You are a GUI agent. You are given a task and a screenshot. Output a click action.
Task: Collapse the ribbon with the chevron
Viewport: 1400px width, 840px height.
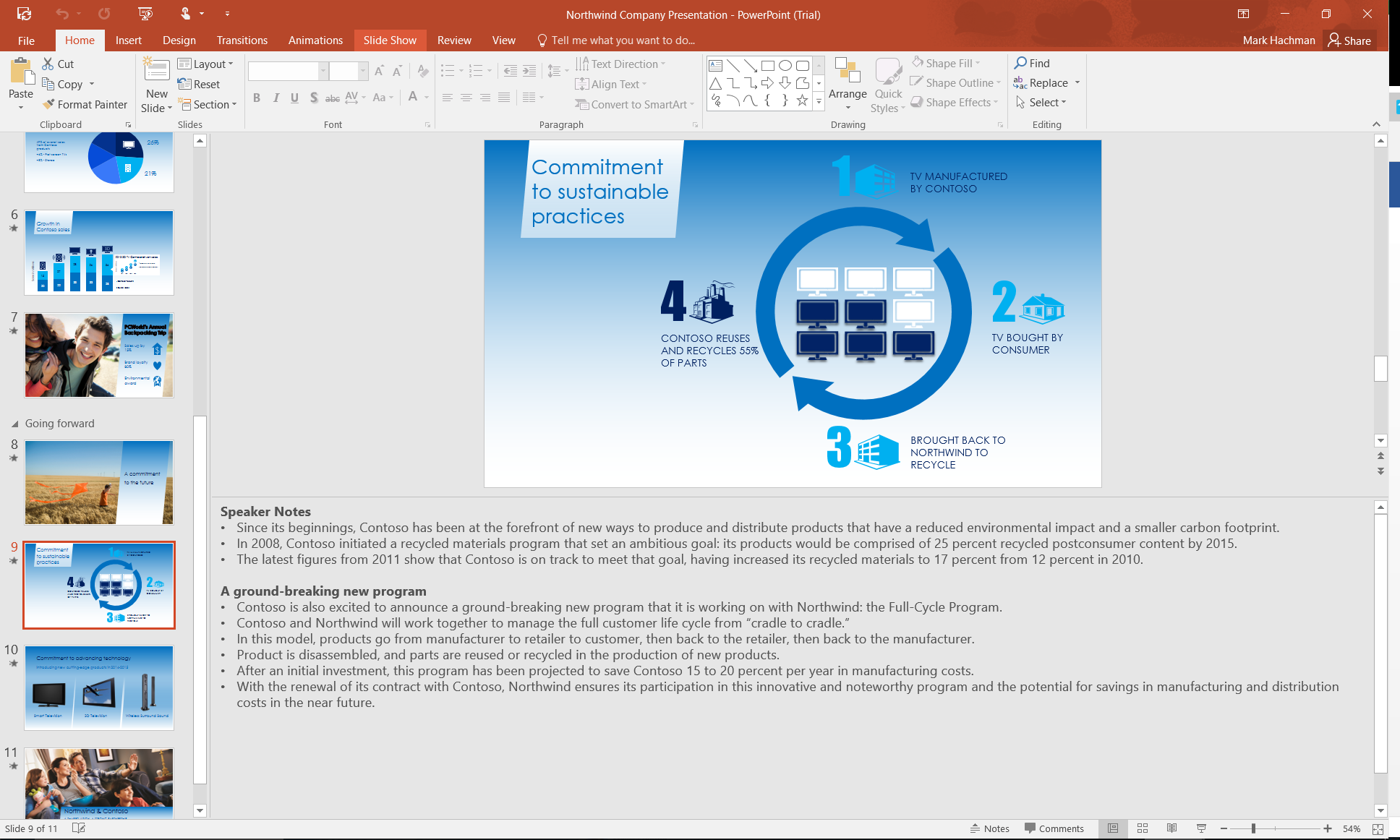click(x=1376, y=124)
